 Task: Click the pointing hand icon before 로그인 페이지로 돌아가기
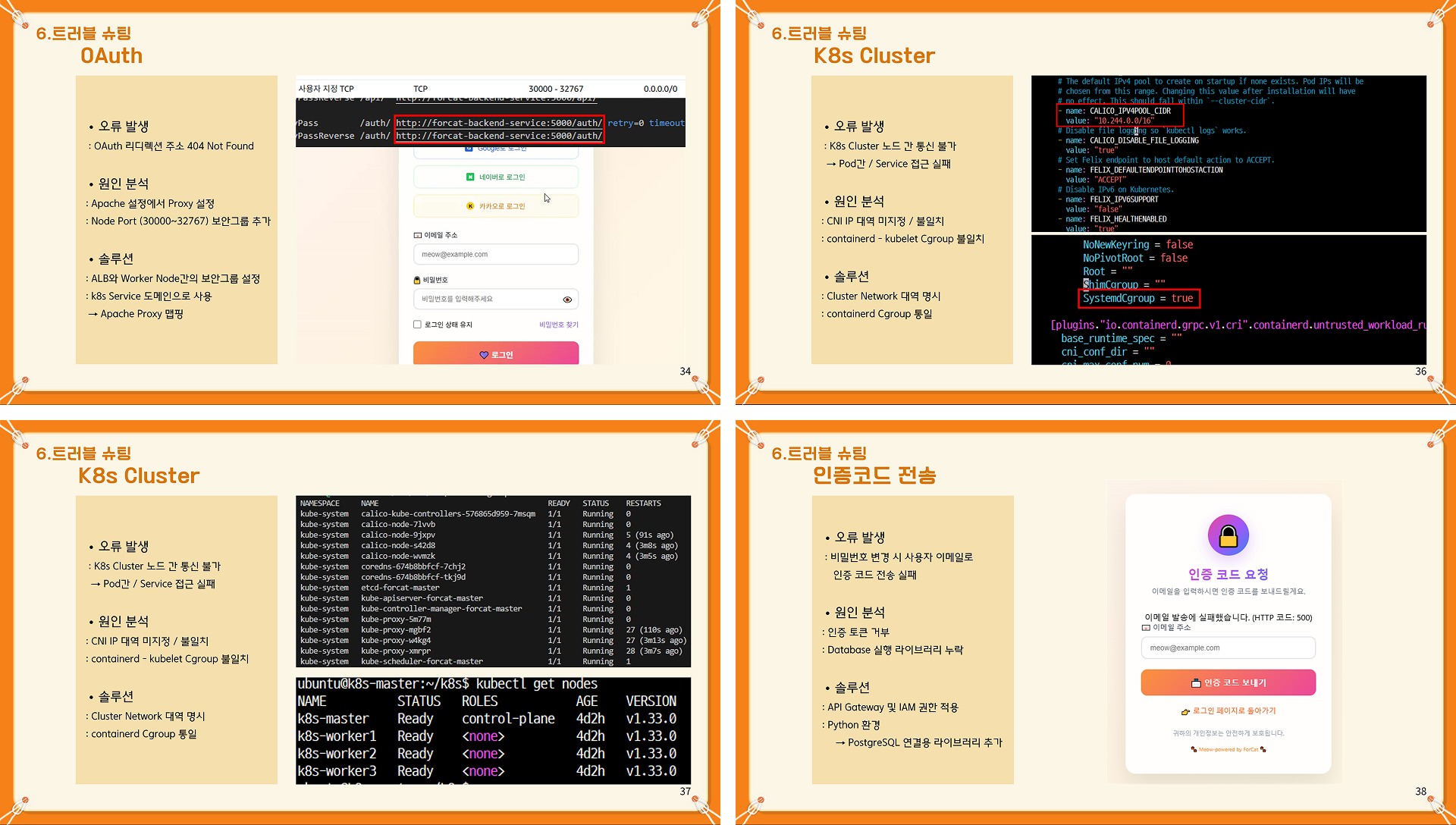tap(1185, 711)
